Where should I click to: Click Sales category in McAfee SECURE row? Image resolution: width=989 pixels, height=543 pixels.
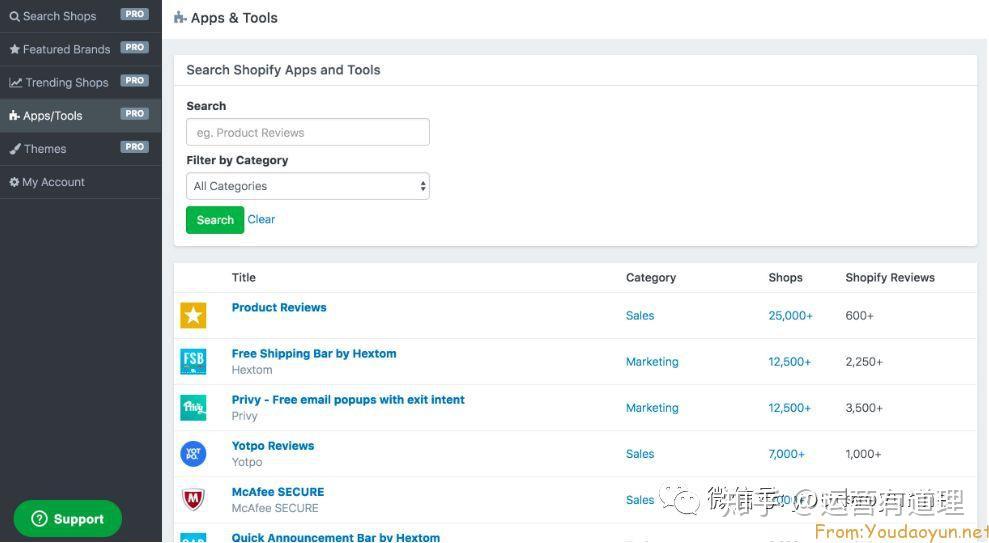click(640, 499)
